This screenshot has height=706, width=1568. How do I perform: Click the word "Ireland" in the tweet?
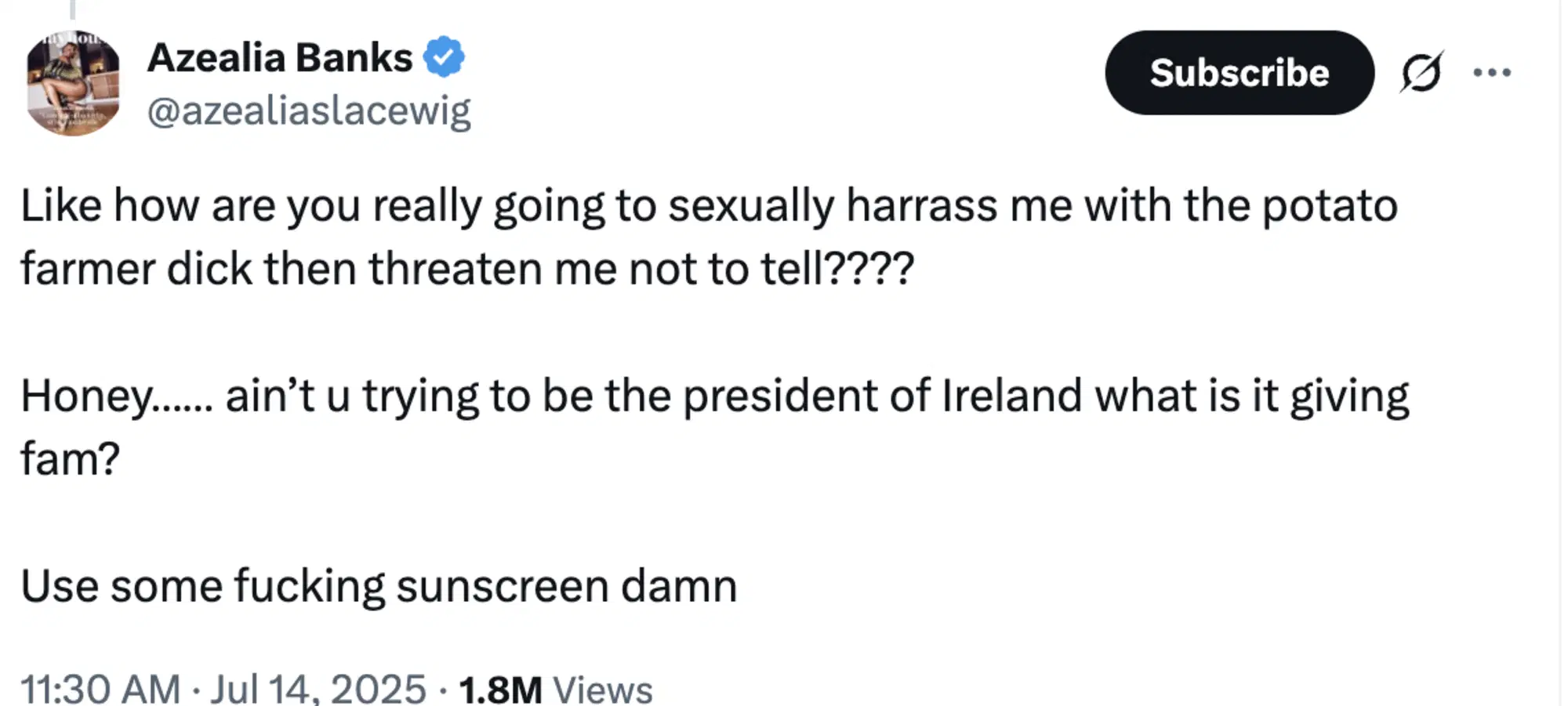pyautogui.click(x=1011, y=396)
